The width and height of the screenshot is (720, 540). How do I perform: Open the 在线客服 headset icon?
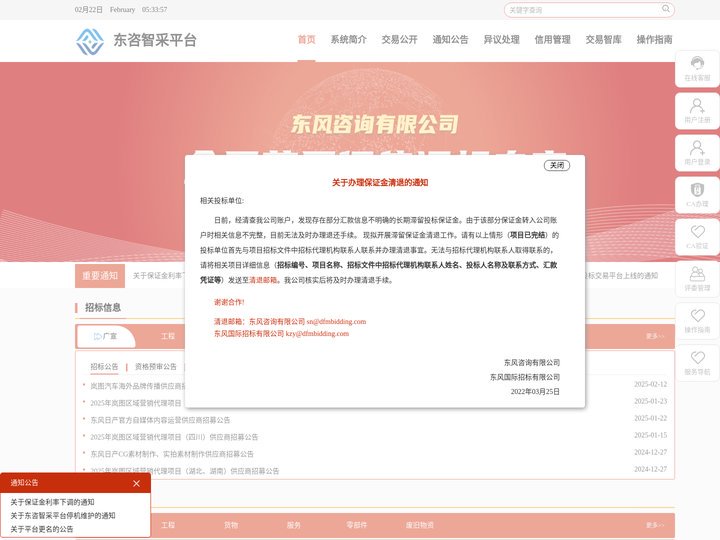(x=697, y=62)
